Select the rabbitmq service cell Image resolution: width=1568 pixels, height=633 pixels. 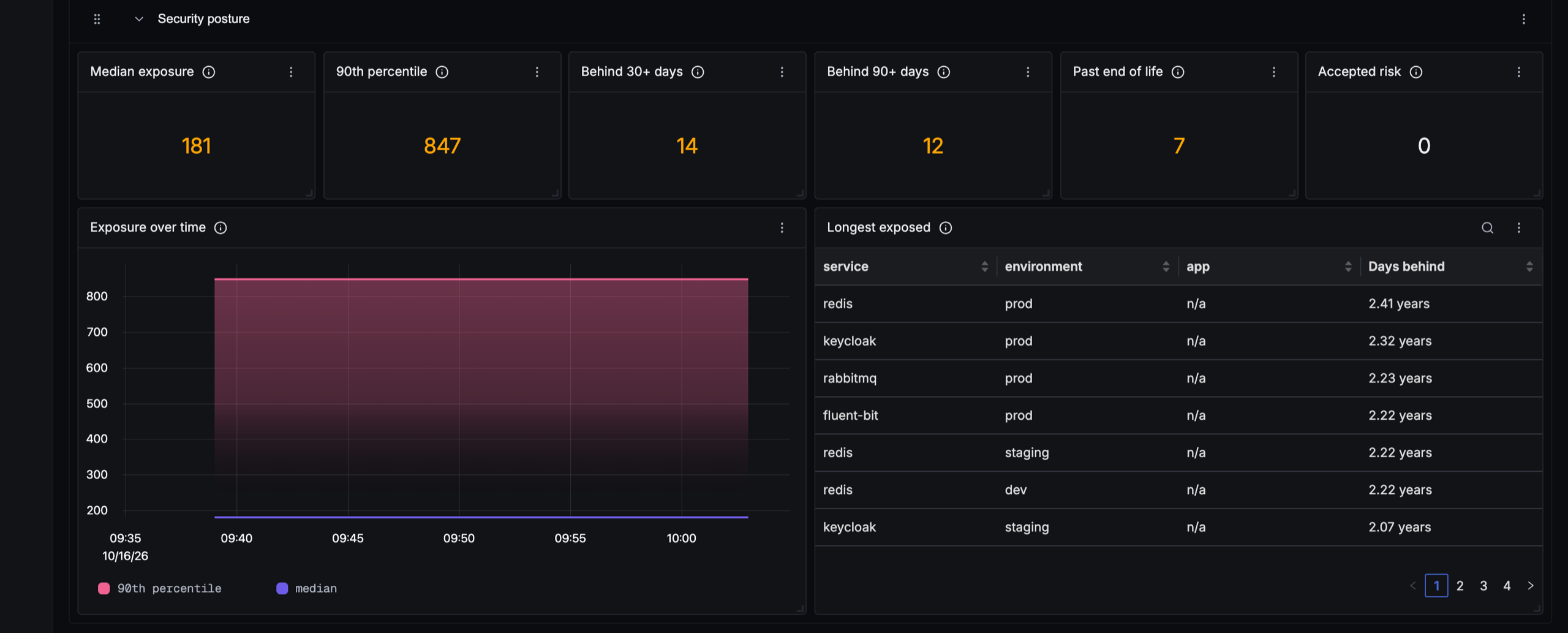(850, 378)
